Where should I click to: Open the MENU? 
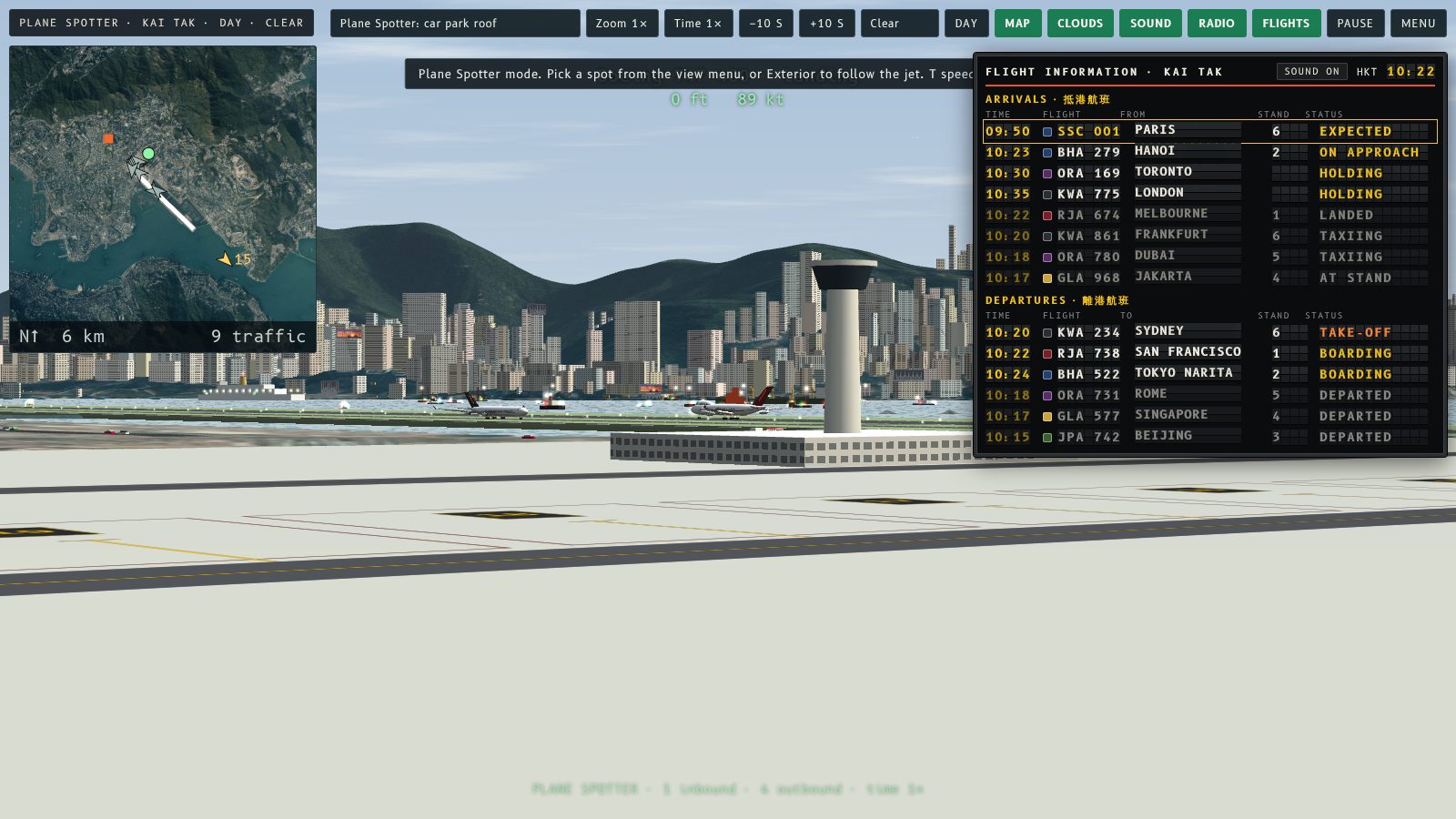pos(1419,23)
